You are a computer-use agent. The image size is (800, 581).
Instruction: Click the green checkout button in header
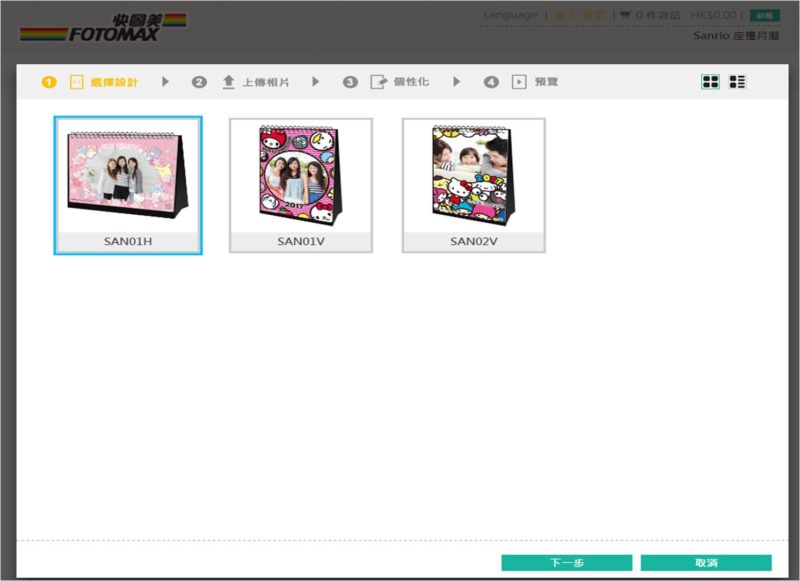point(765,15)
